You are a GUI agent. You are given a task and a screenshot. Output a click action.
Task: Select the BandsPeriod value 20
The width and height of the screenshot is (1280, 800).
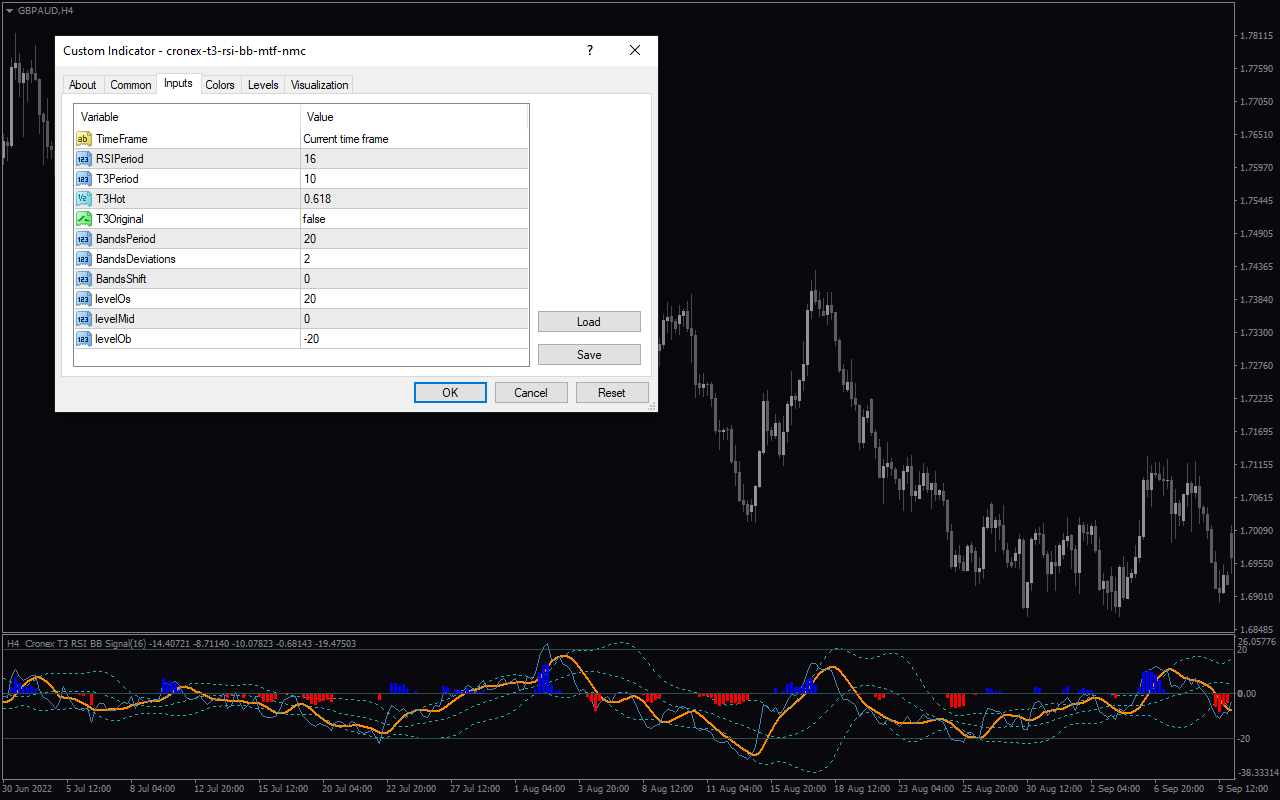(310, 239)
